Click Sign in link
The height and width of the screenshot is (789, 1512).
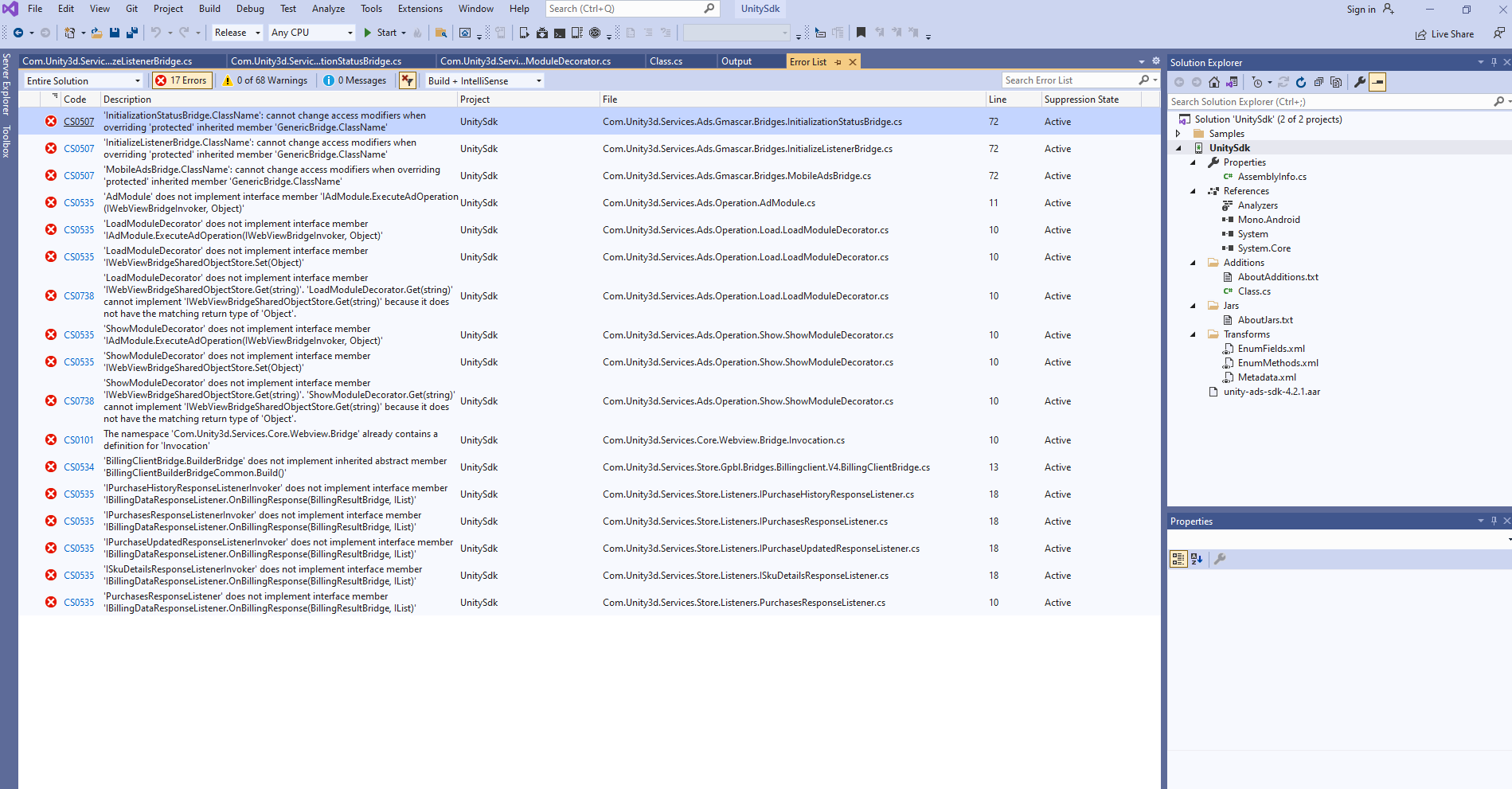[1361, 10]
